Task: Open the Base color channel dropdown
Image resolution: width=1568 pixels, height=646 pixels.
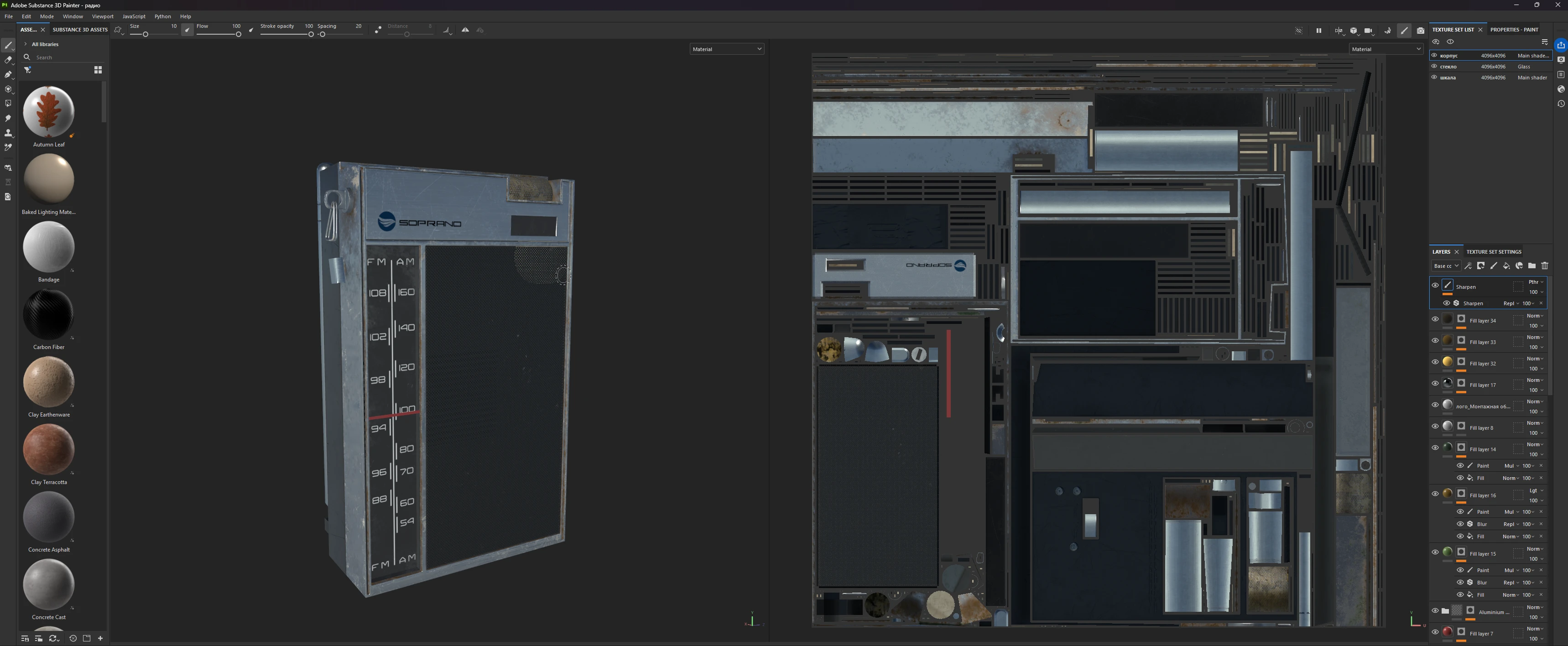Action: [x=1446, y=266]
